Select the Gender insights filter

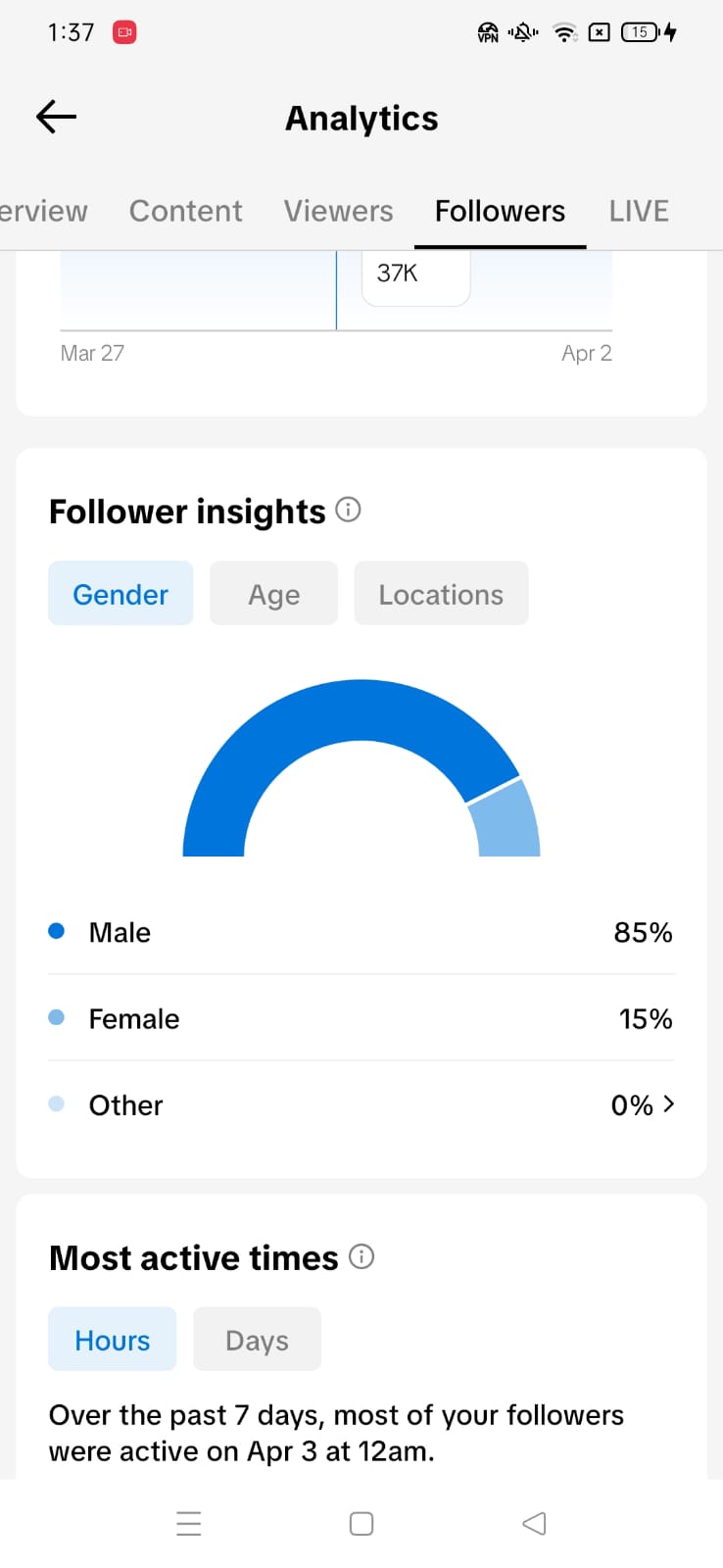[x=120, y=594]
